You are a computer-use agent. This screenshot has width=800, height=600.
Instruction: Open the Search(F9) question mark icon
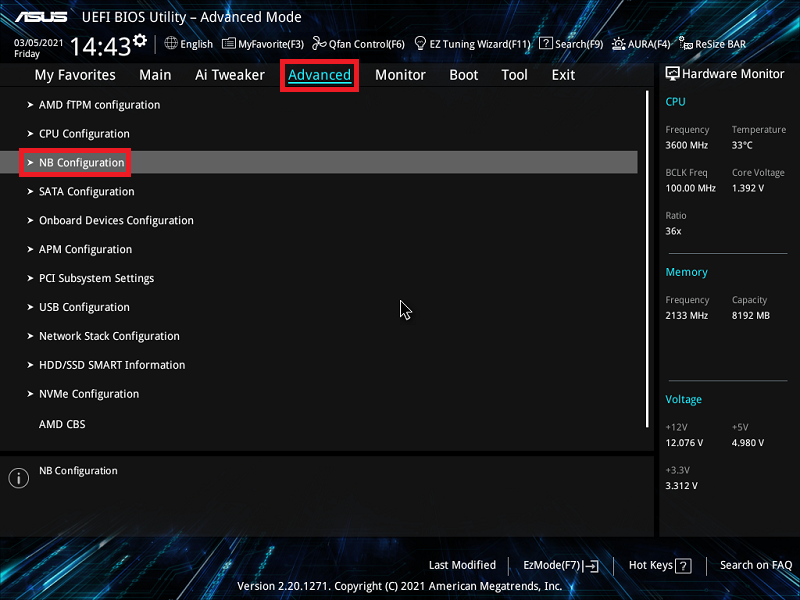tap(546, 44)
